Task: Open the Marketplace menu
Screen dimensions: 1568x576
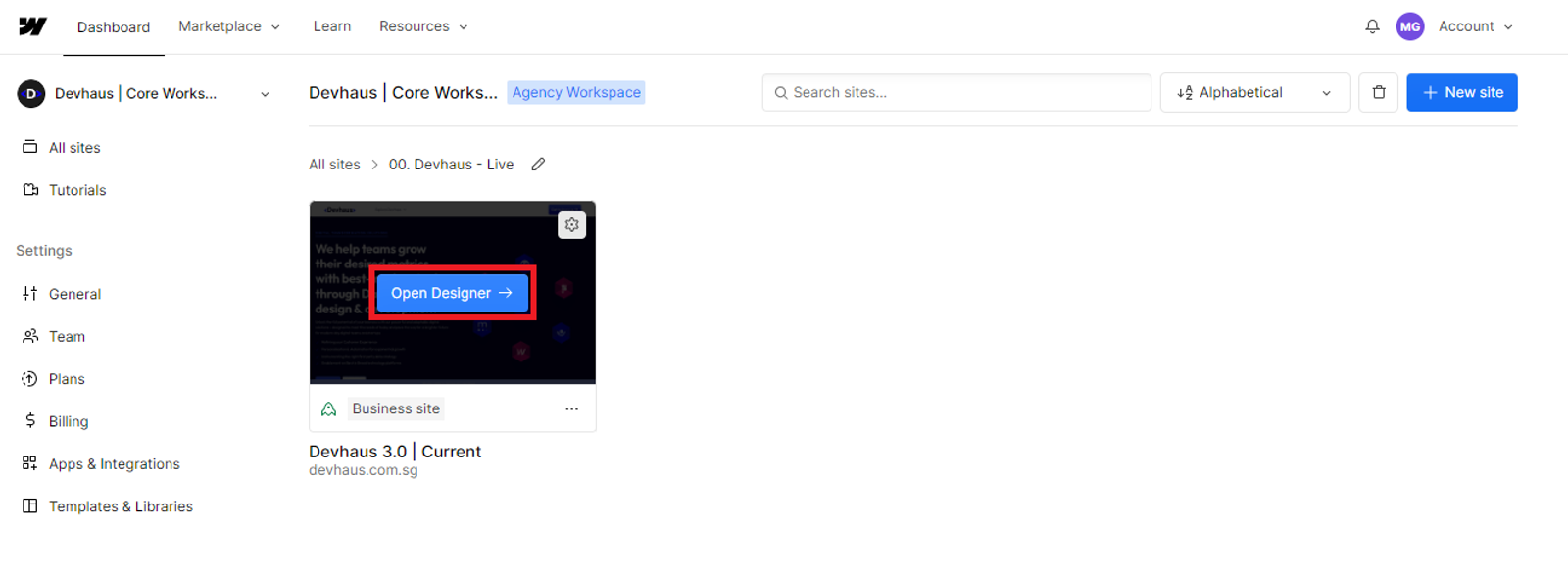Action: (x=229, y=26)
